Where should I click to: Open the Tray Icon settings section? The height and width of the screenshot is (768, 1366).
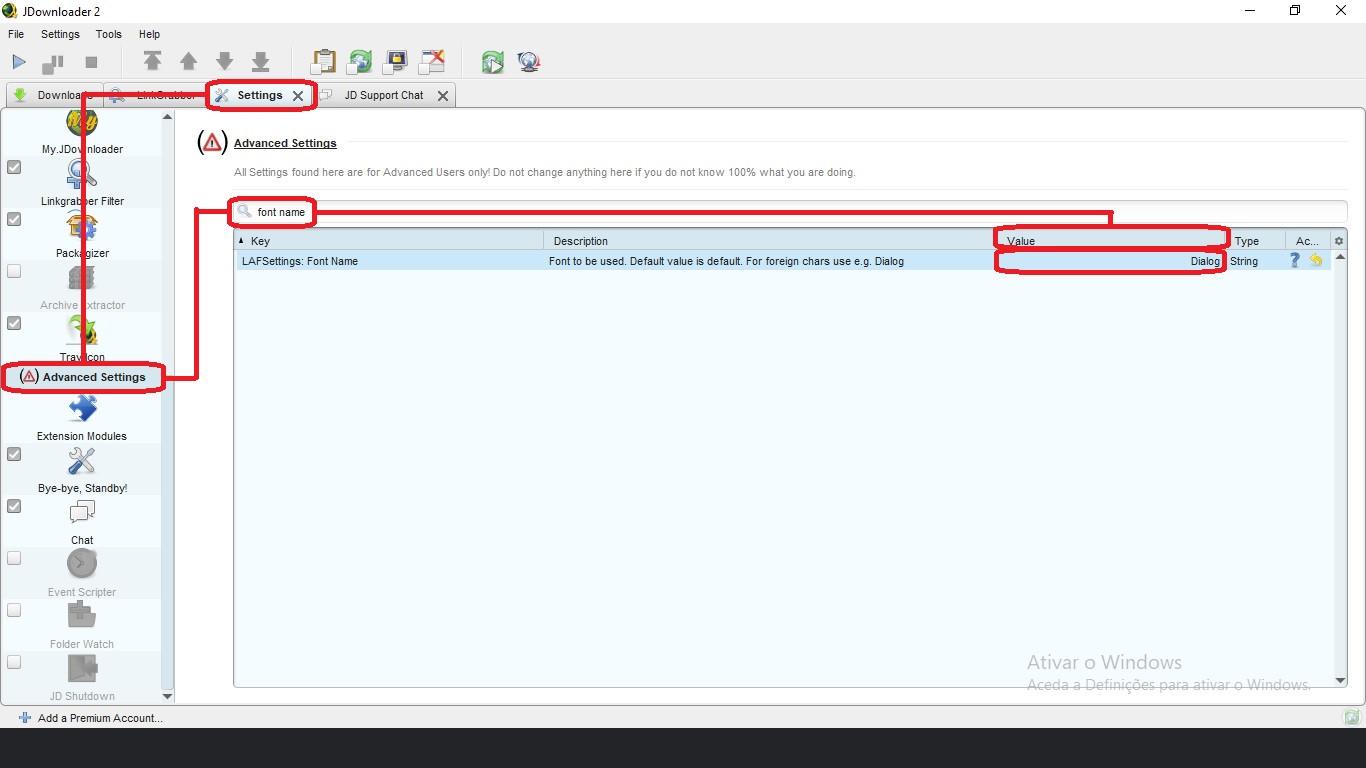click(82, 338)
